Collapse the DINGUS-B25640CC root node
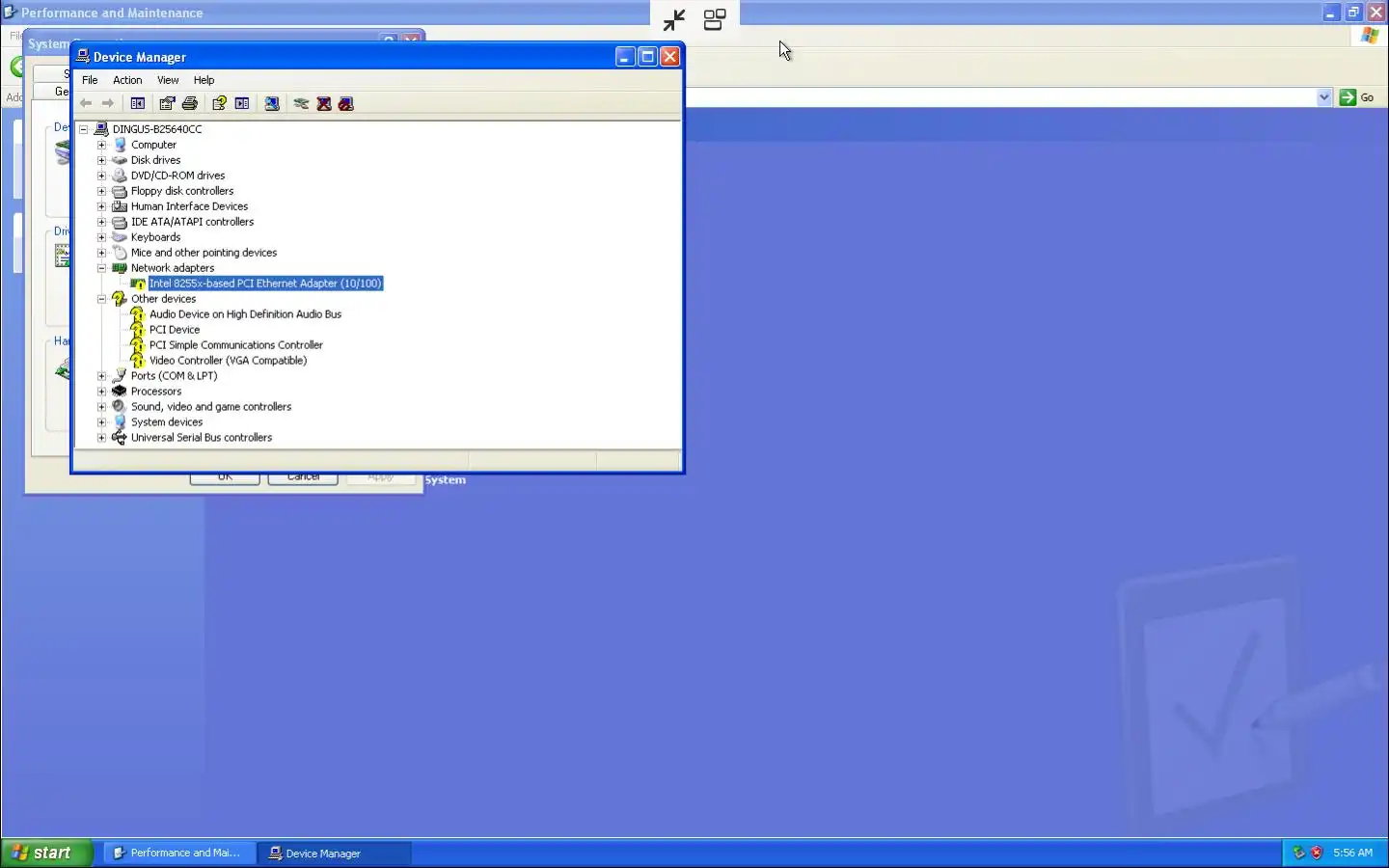This screenshot has height=868, width=1389. [84, 129]
